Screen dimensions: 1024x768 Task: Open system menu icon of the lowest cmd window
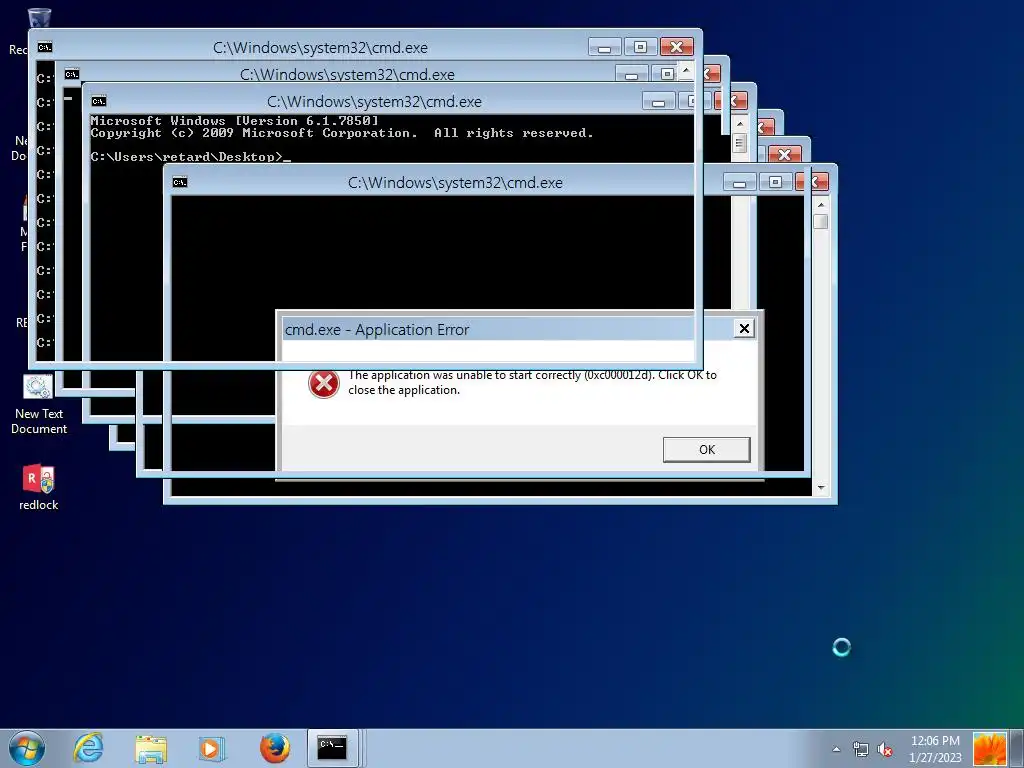180,182
